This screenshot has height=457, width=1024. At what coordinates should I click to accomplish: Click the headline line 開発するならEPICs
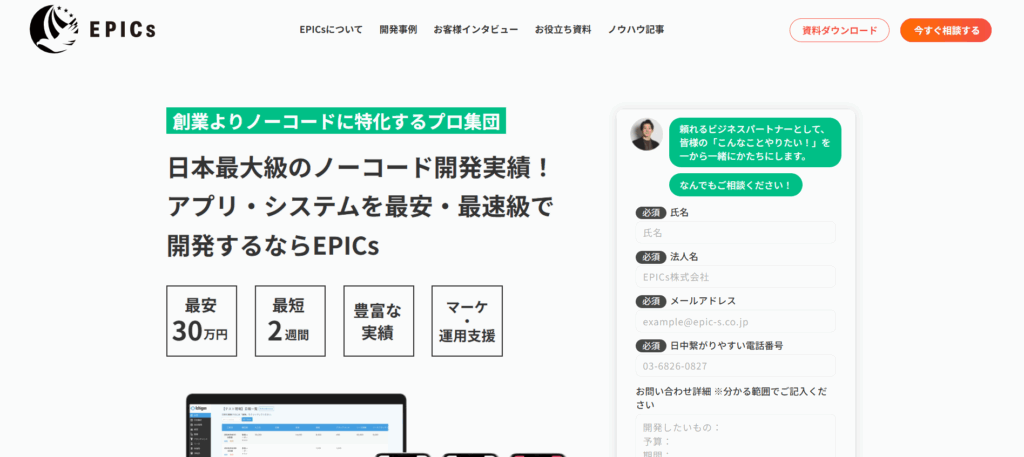(273, 246)
